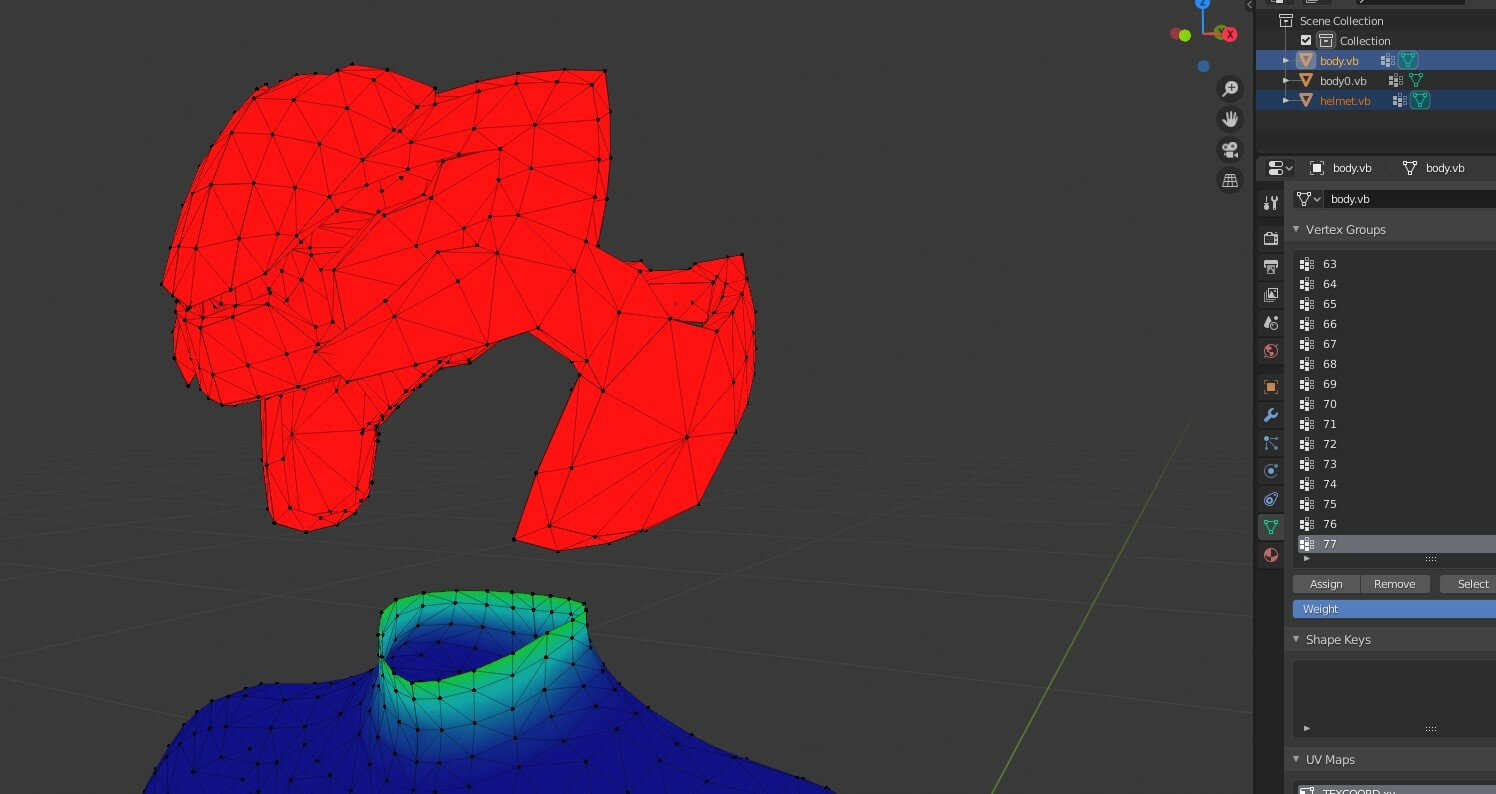The image size is (1496, 794).
Task: Open the Object Data mesh tab
Action: [x=1271, y=527]
